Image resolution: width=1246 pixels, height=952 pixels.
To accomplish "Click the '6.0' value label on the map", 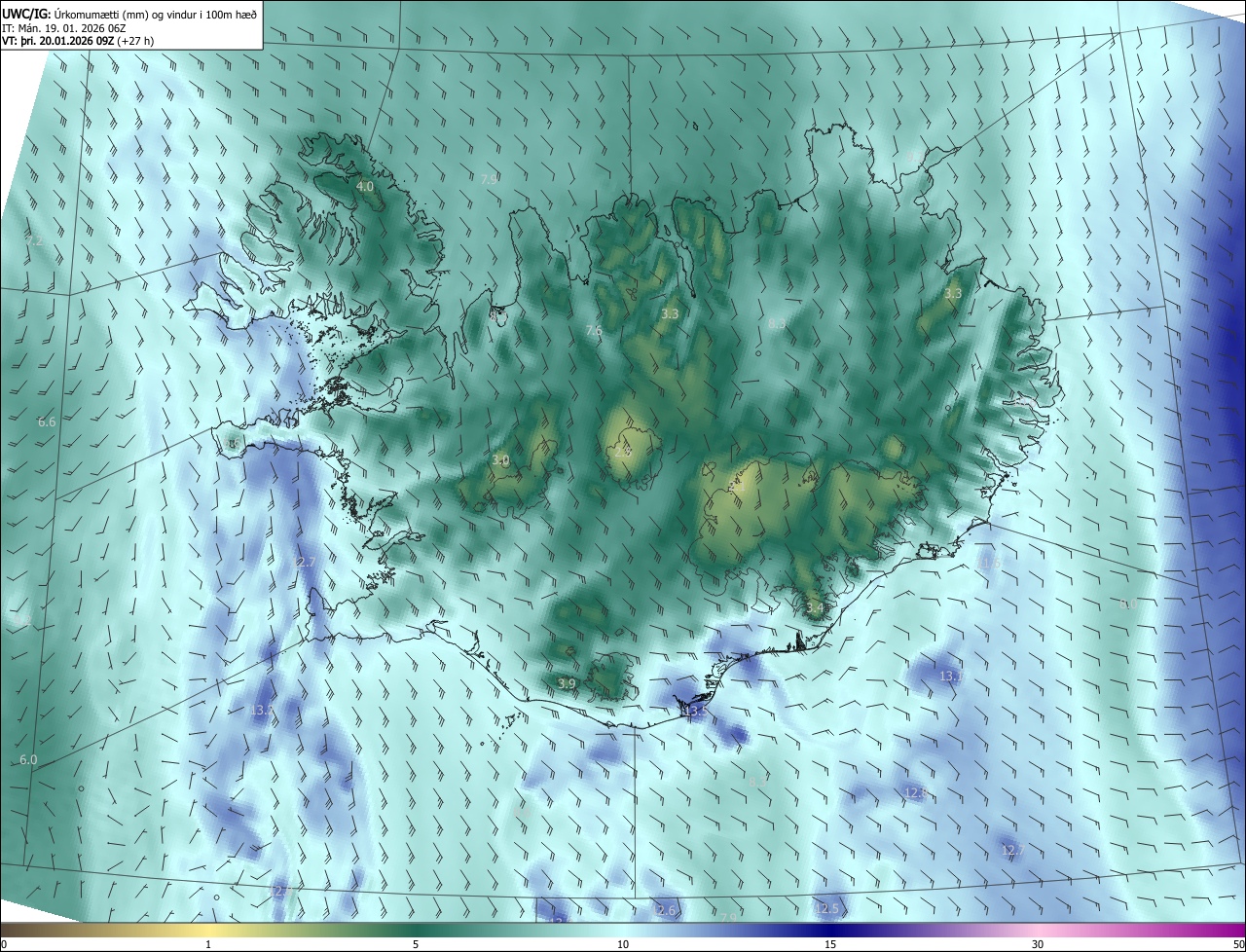I will click(x=28, y=760).
